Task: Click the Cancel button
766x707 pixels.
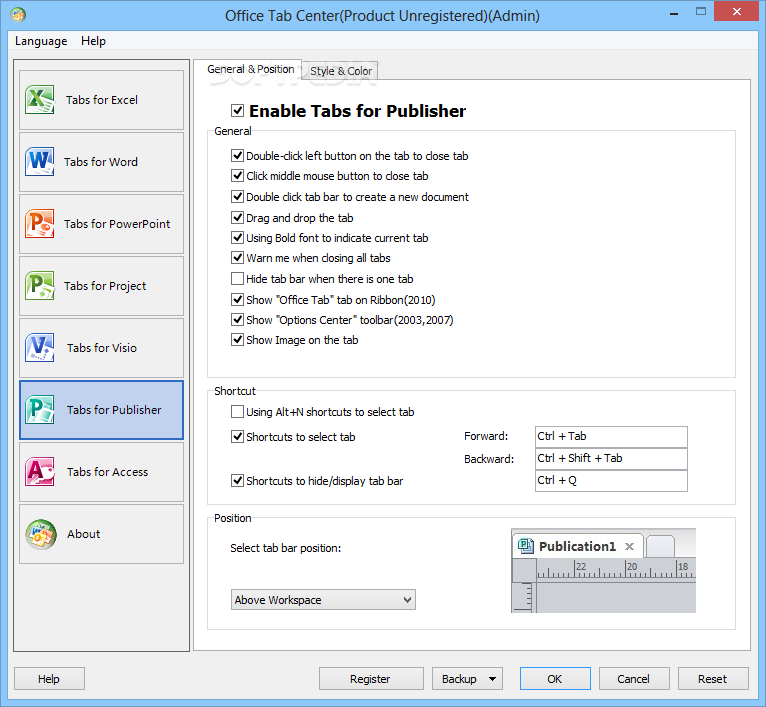Action: tap(634, 679)
